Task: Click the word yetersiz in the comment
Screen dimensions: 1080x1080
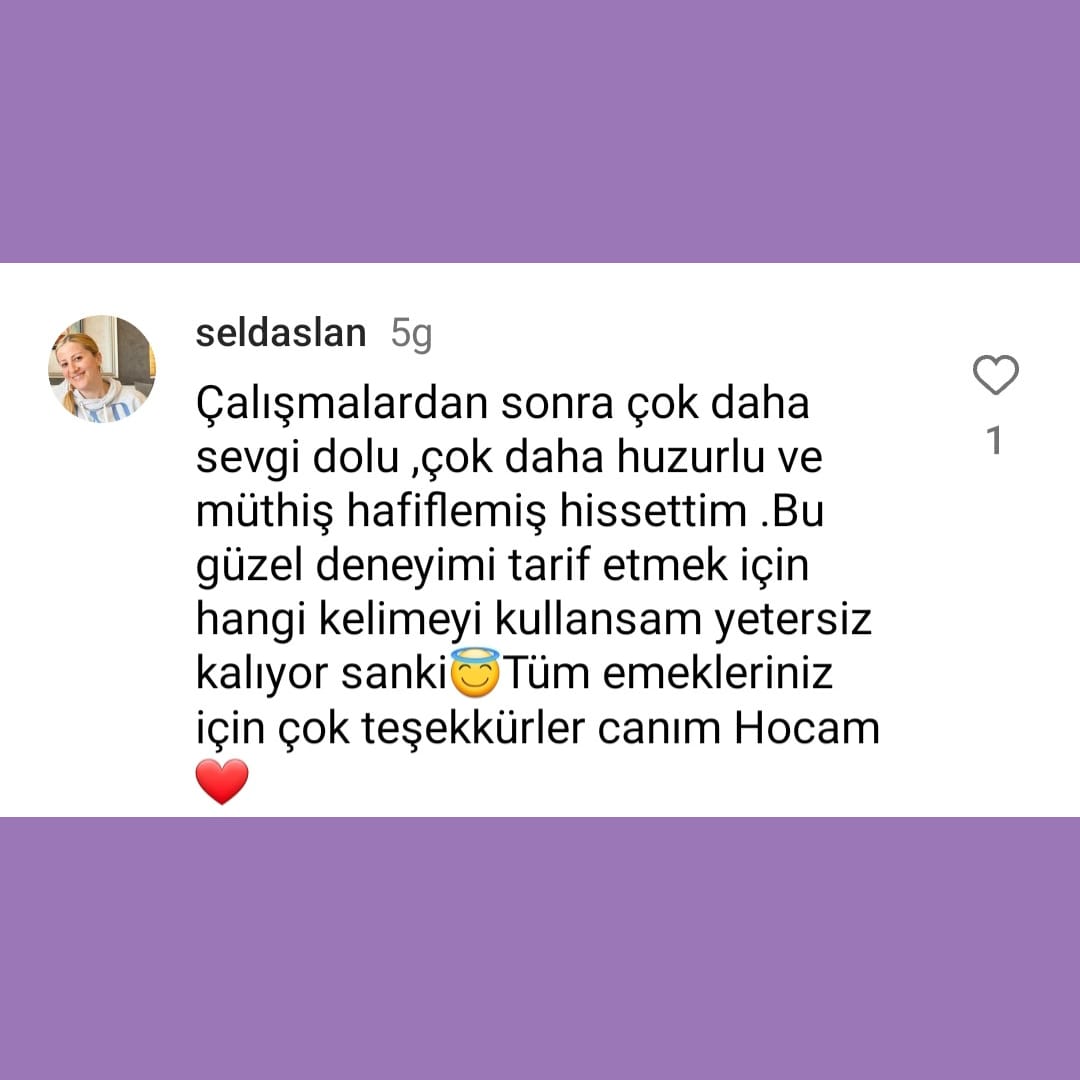Action: [x=793, y=621]
